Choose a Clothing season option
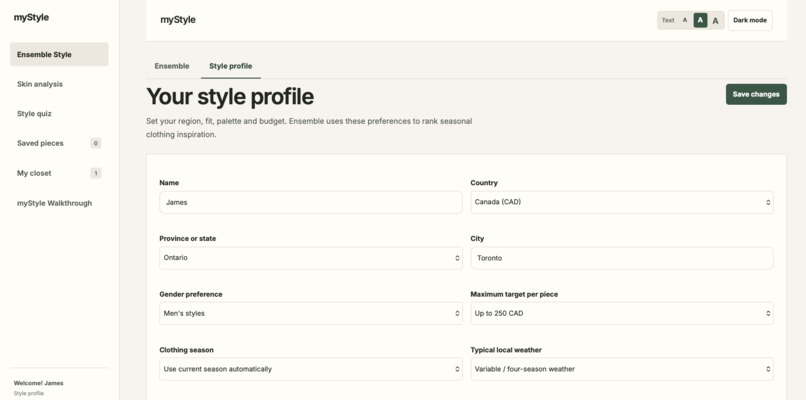806x400 pixels. 310,369
